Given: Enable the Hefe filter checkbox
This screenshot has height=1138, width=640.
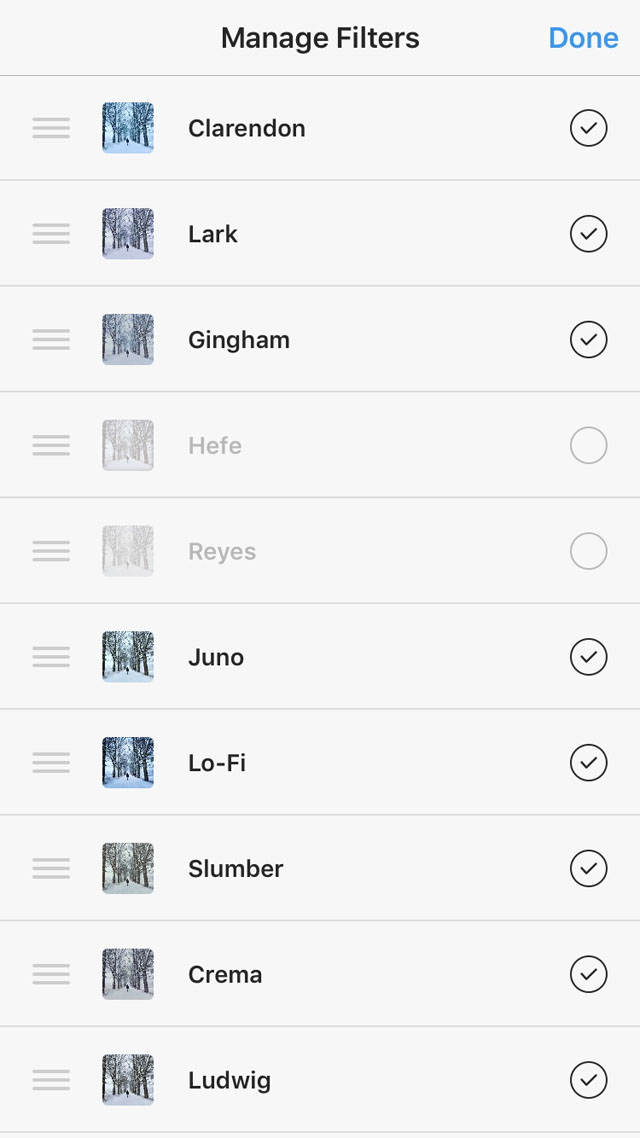Looking at the screenshot, I should [x=588, y=445].
